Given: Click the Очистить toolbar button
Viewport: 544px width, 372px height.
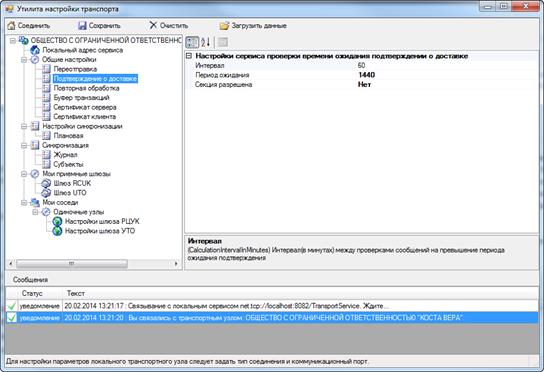Looking at the screenshot, I should [x=169, y=25].
